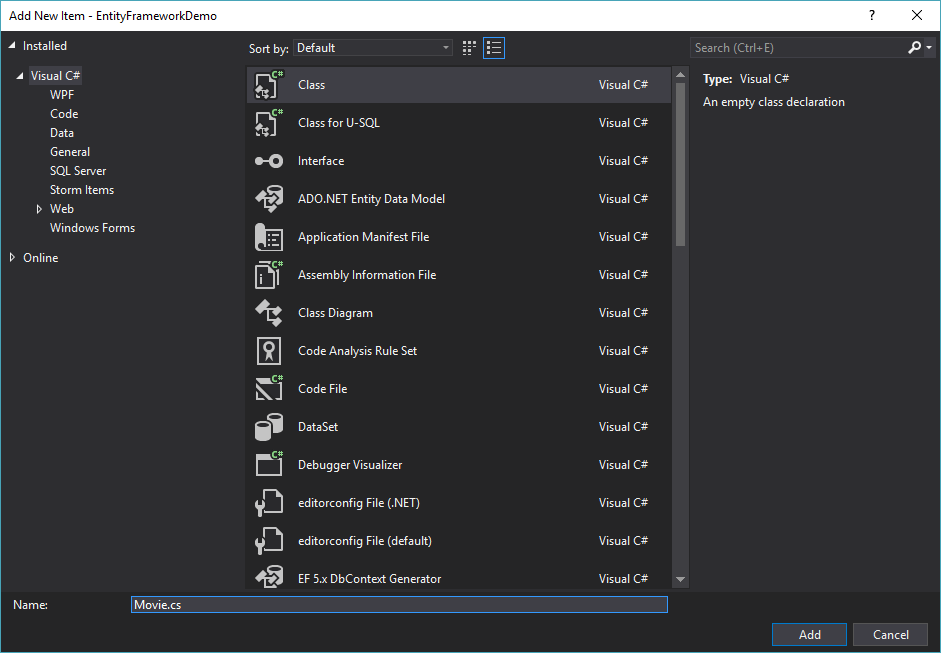Image resolution: width=941 pixels, height=653 pixels.
Task: Click the Code File template name
Action: (322, 389)
